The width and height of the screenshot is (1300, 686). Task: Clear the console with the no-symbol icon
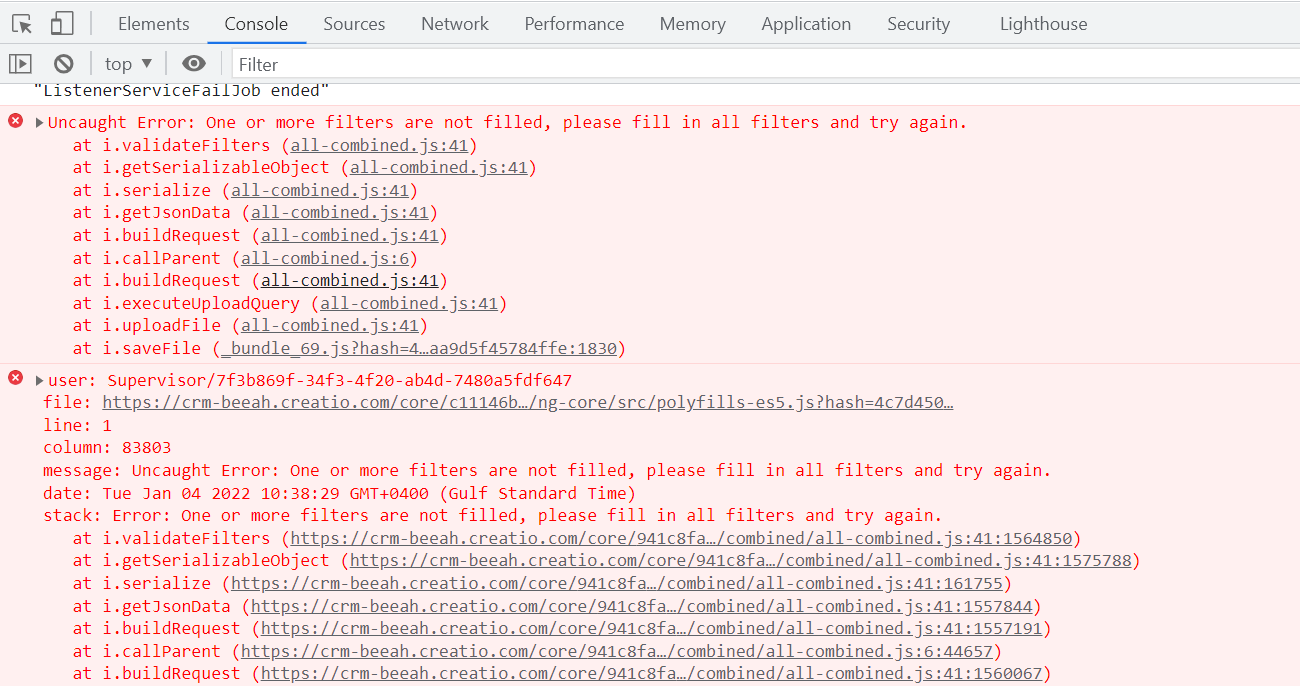[x=64, y=63]
